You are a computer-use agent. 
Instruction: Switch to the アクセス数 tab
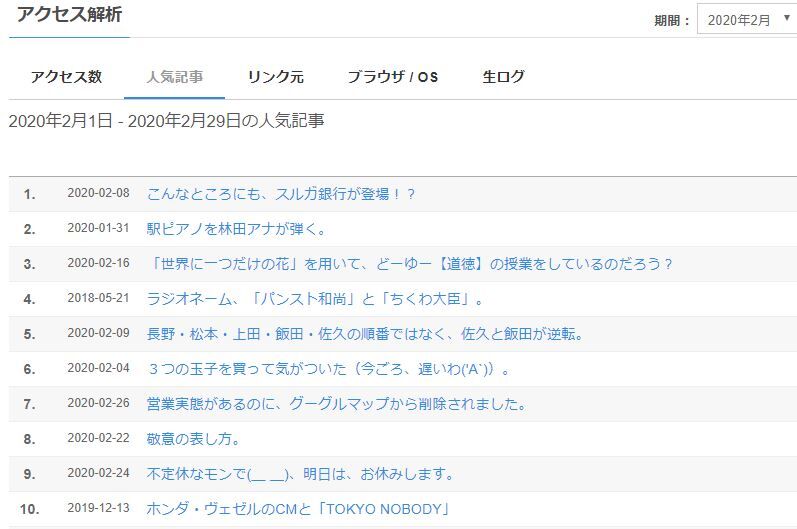click(x=67, y=77)
